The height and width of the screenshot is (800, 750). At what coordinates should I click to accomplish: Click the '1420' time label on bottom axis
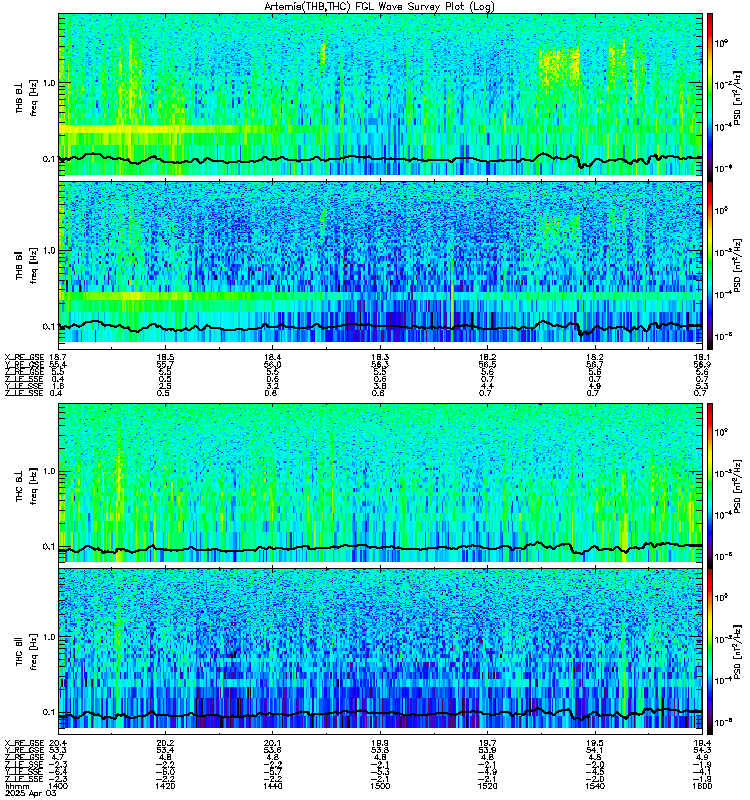[x=165, y=786]
